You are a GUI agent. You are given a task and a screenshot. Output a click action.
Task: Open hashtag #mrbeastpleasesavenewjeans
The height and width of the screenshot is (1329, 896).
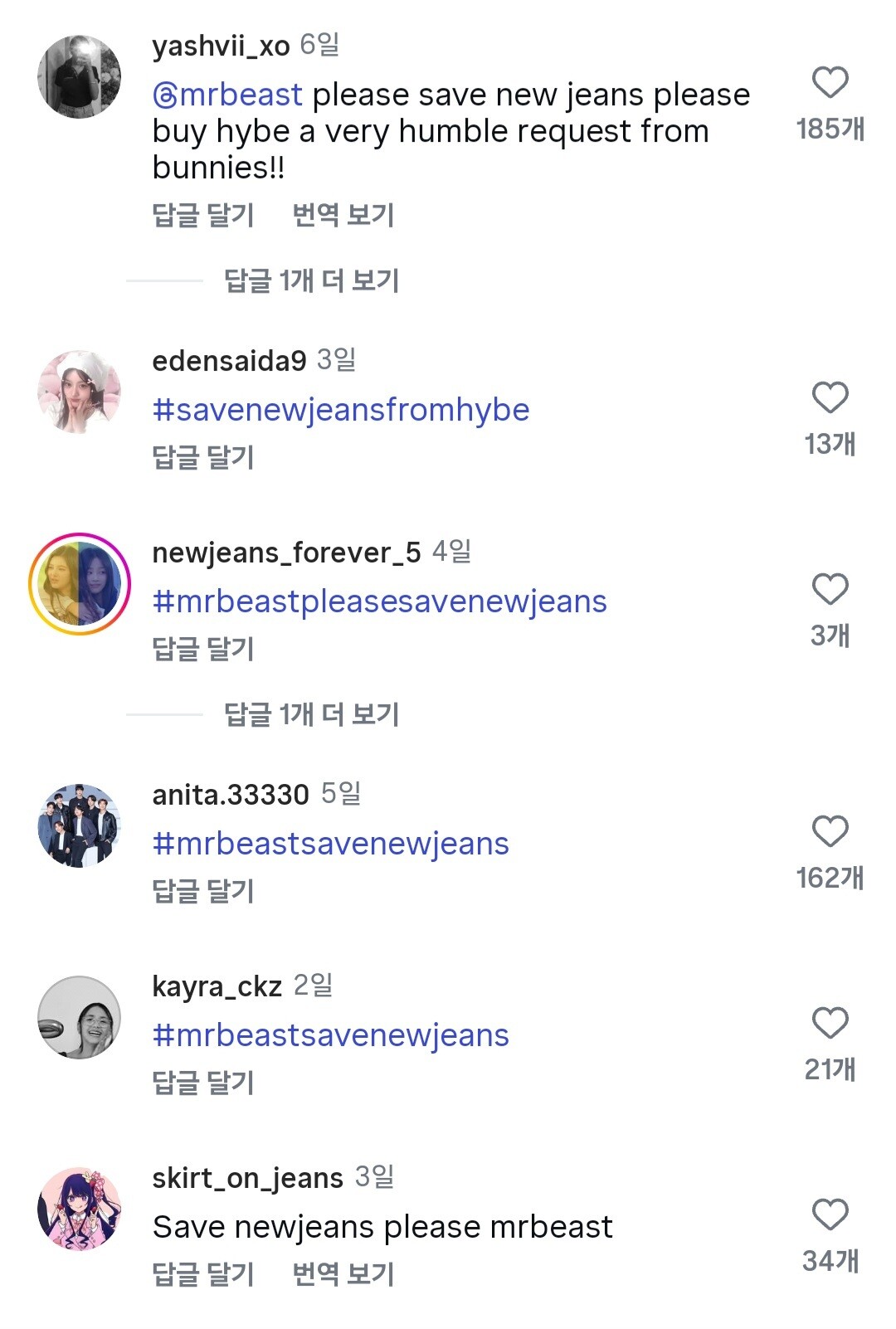379,601
